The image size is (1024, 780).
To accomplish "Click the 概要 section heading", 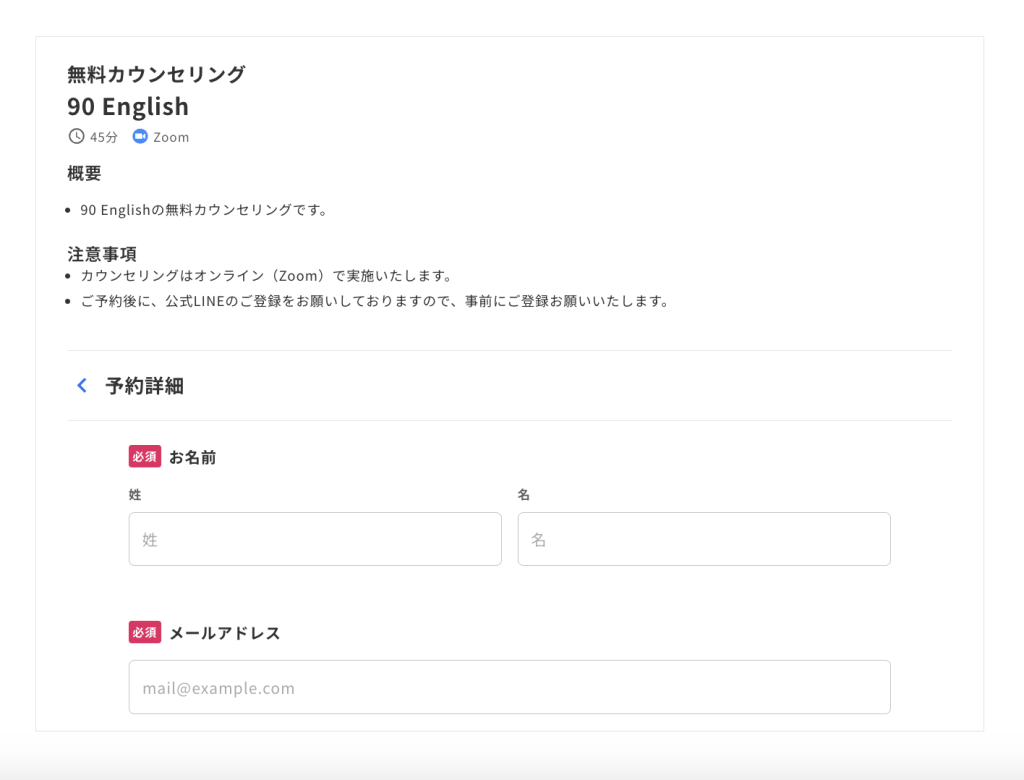I will tap(84, 174).
